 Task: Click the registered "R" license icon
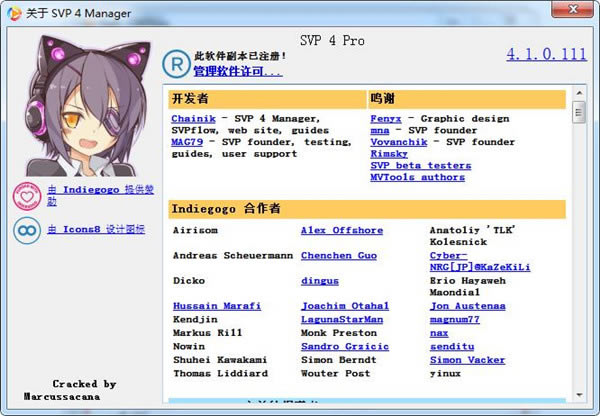coord(175,64)
